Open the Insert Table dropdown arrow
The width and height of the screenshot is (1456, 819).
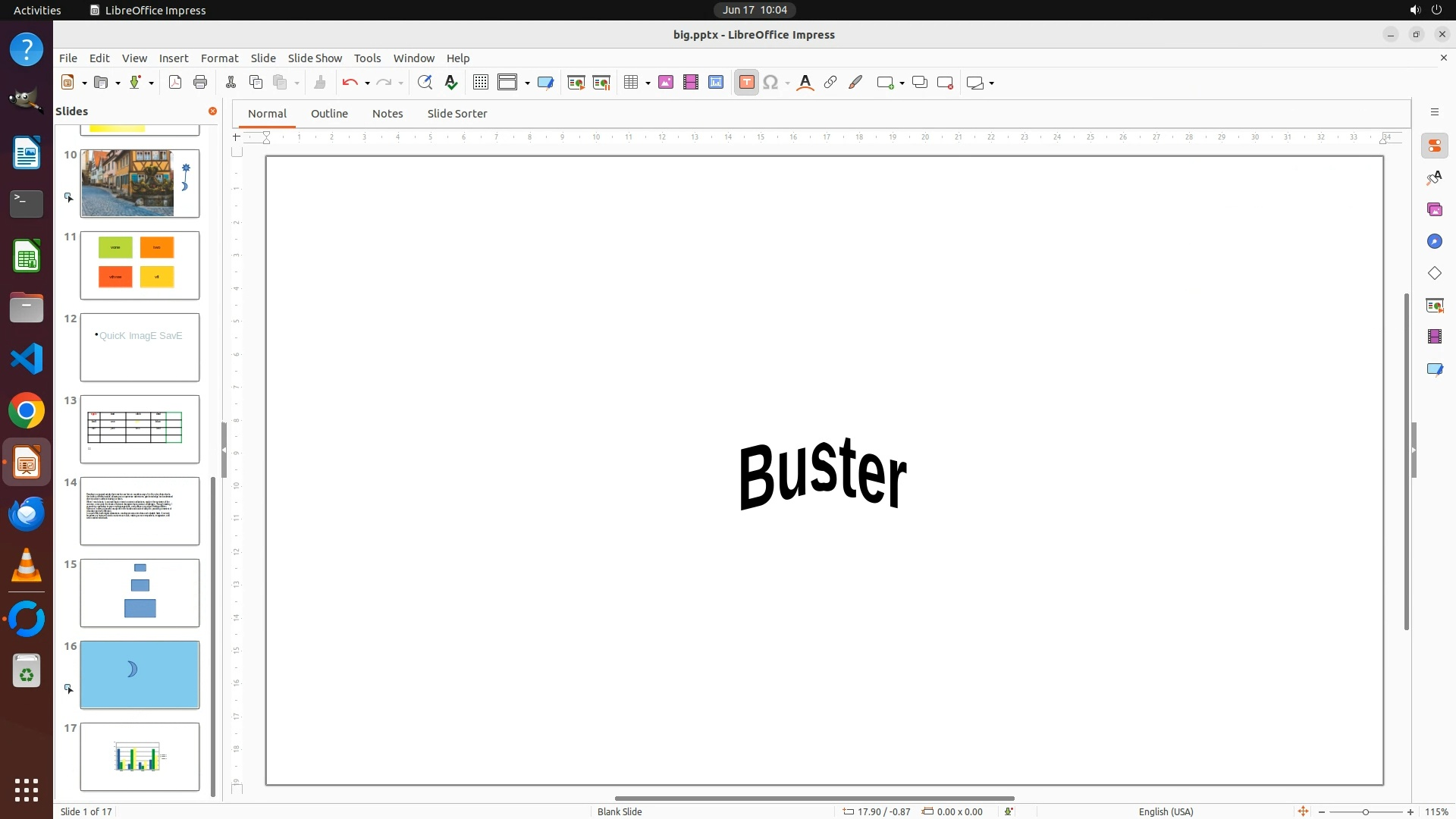point(648,83)
